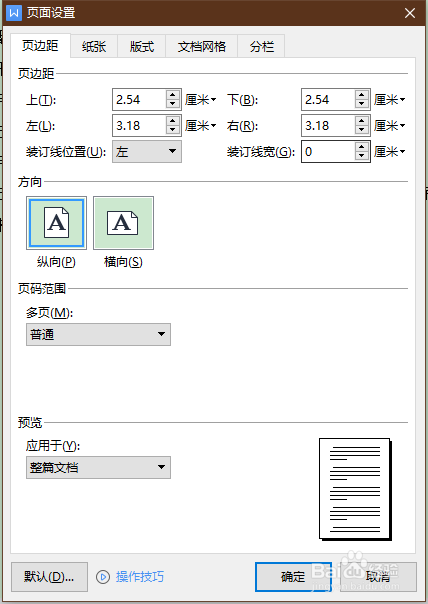Click the WPS logo icon in the title bar
The height and width of the screenshot is (604, 428).
pyautogui.click(x=14, y=13)
